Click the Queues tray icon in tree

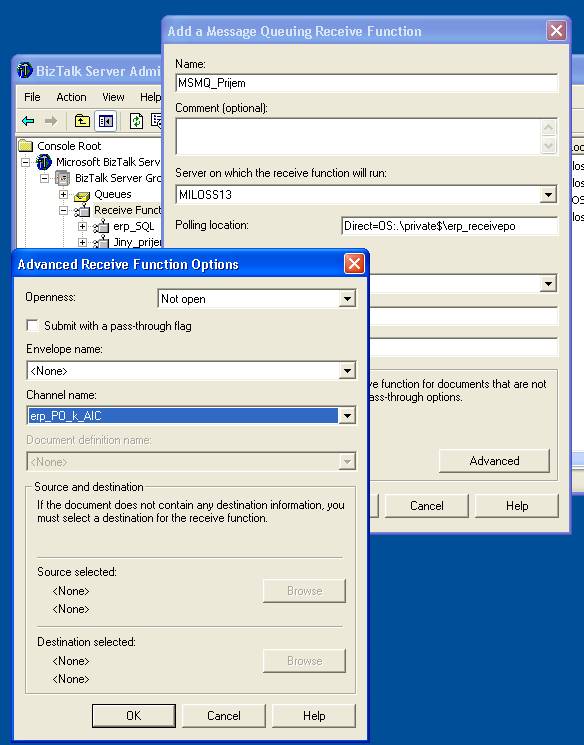coord(82,195)
